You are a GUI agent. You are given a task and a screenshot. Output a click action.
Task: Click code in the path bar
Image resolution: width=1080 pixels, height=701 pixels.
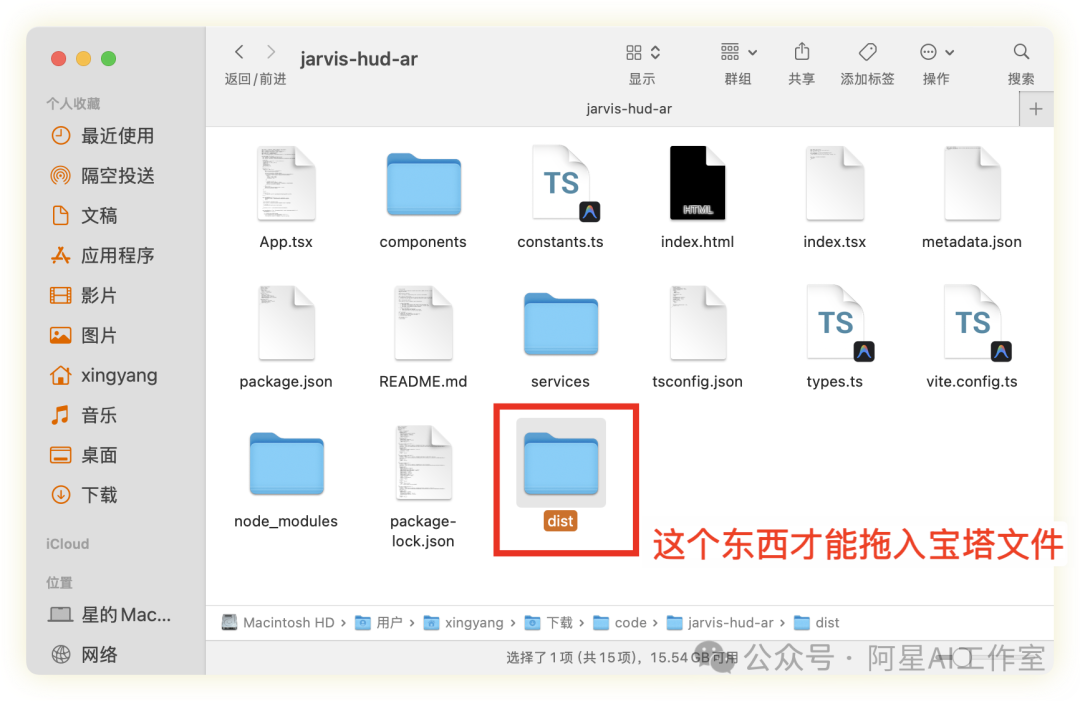tap(620, 622)
